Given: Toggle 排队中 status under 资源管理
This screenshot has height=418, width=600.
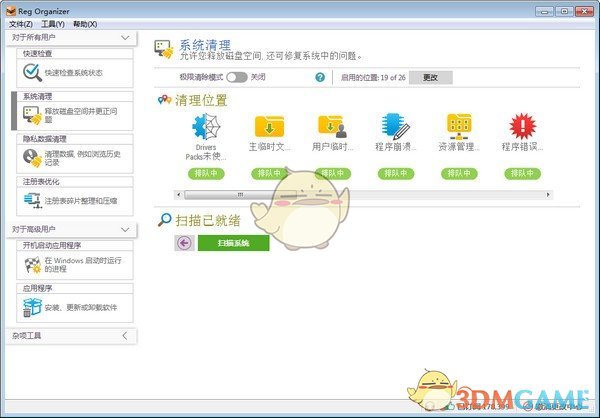Looking at the screenshot, I should pos(459,173).
